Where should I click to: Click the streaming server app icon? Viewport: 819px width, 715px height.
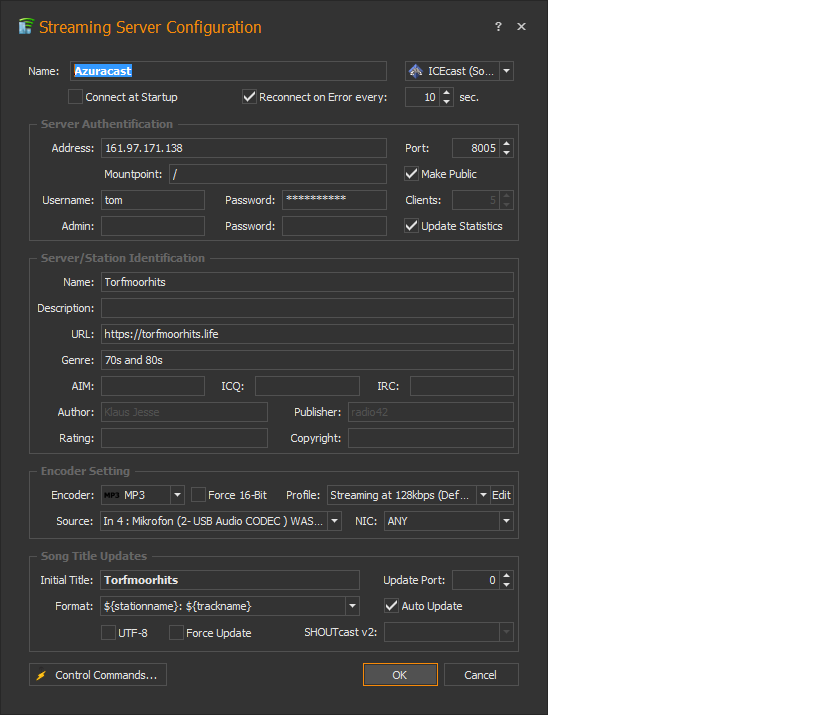click(x=26, y=26)
